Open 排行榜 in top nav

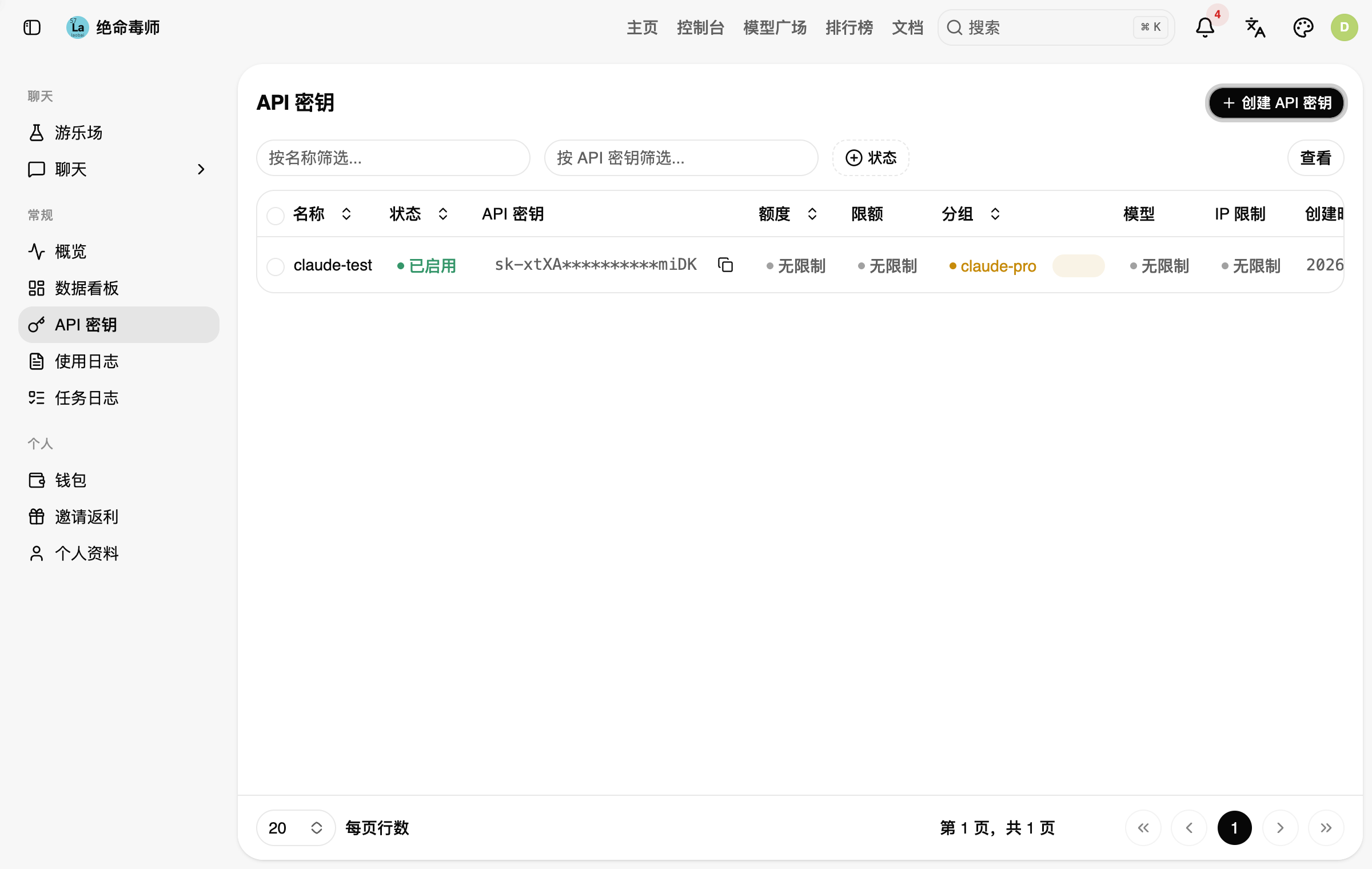click(849, 27)
